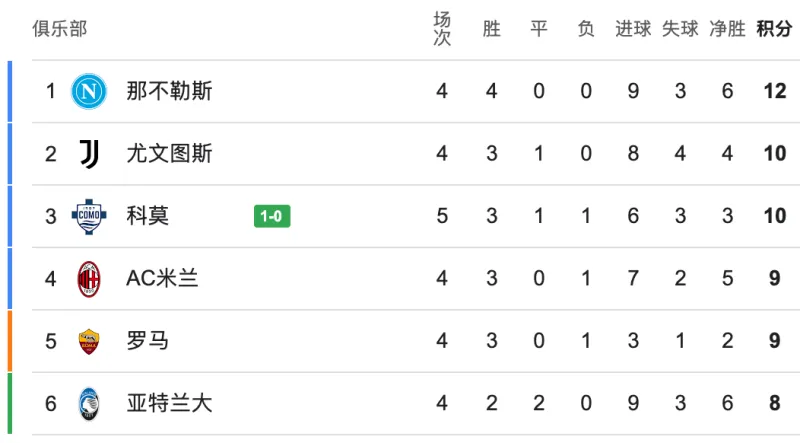Select the 科莫 team name
Screen dimensions: 800x443
pos(148,216)
